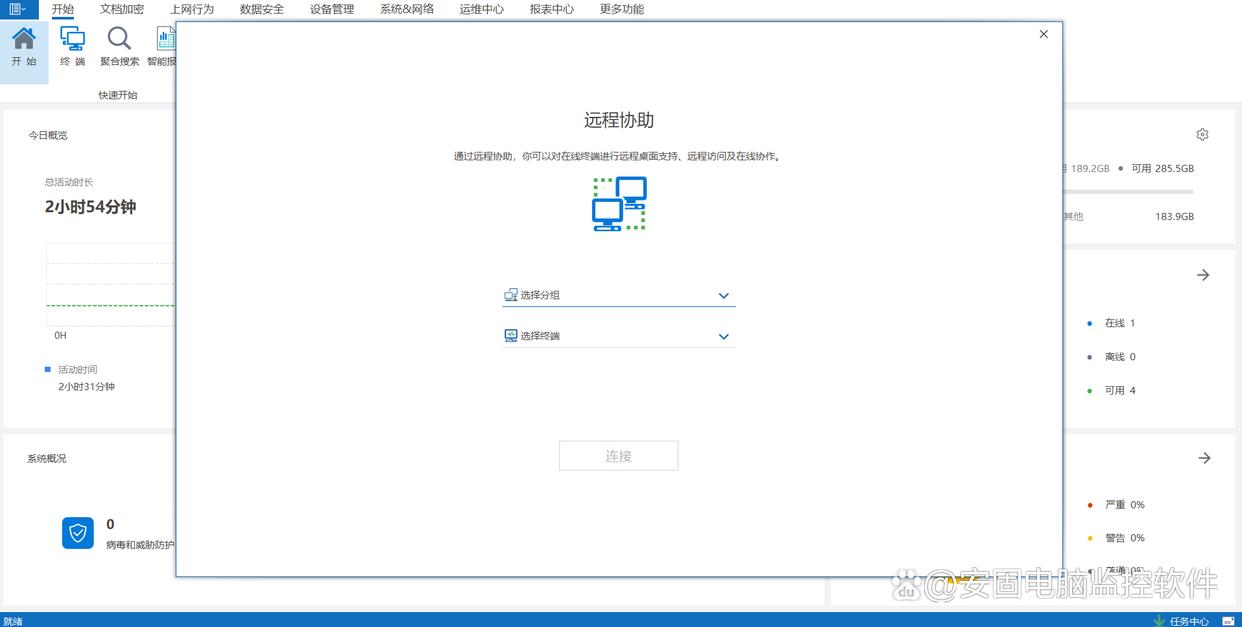Open the 终端 terminal monitors icon
Viewport: 1242px width, 627px height.
click(72, 40)
